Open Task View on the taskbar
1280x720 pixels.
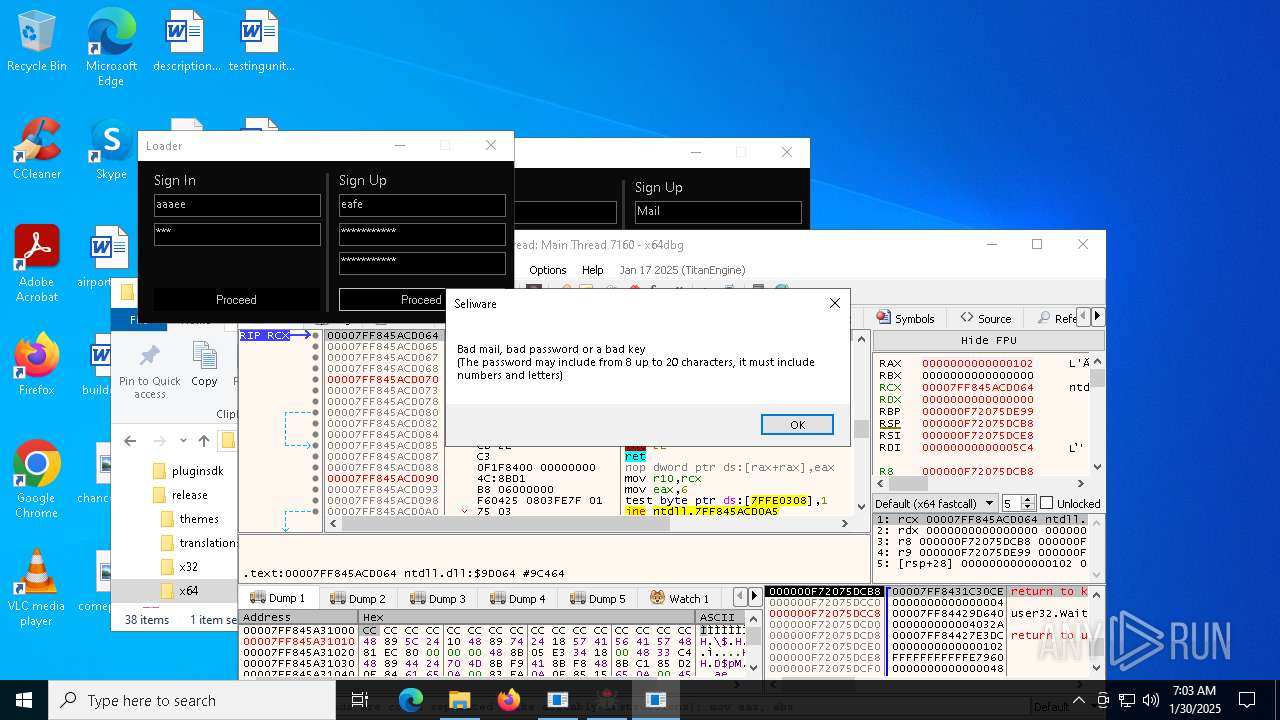point(360,700)
